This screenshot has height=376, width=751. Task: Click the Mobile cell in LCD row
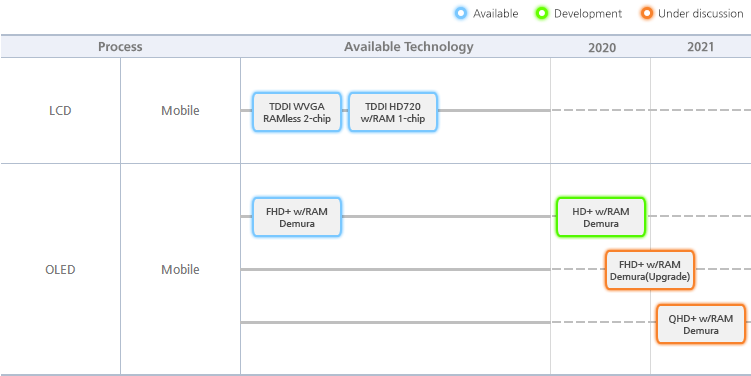tap(180, 111)
